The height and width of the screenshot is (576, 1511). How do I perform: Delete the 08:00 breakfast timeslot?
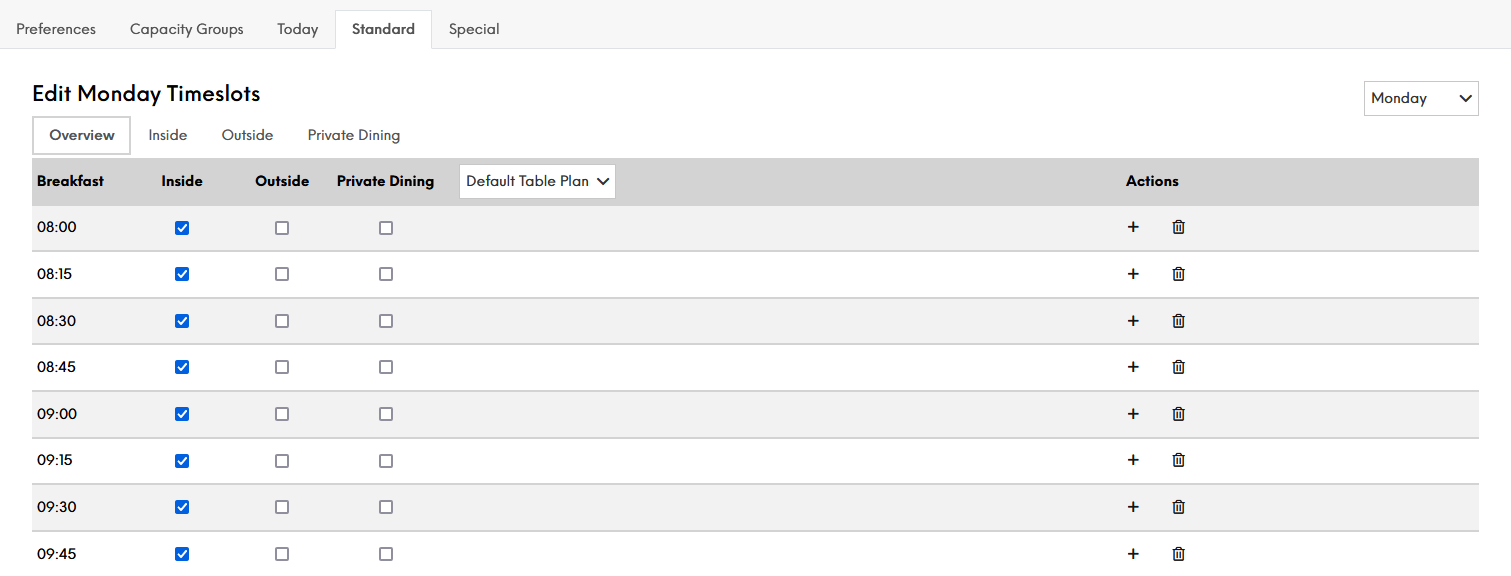(x=1178, y=227)
